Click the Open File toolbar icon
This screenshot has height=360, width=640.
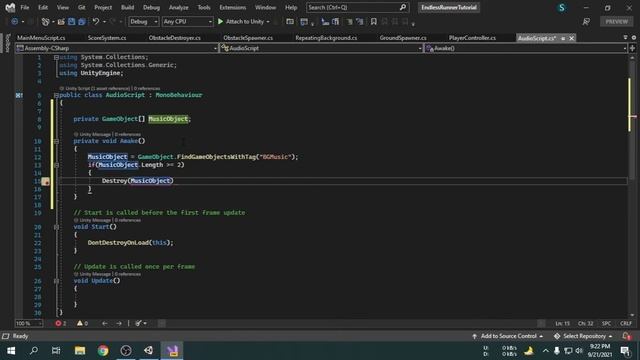point(61,22)
